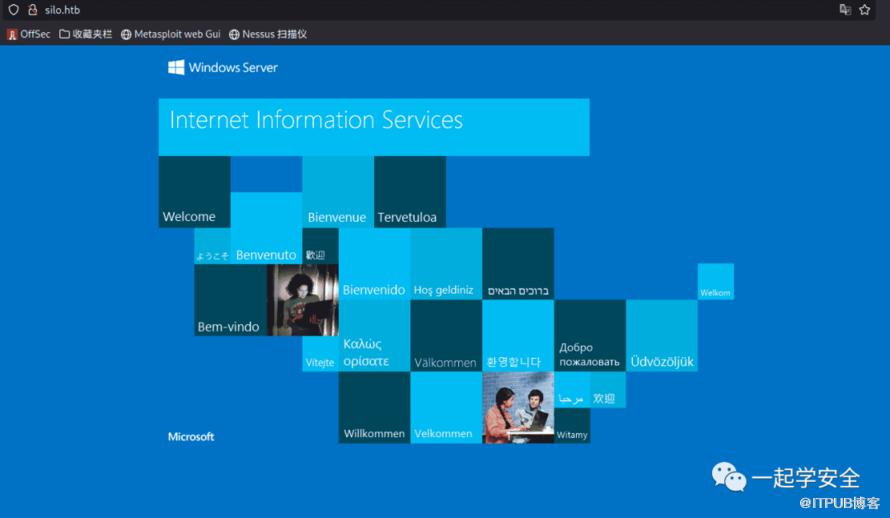Screen dimensions: 890x518
Task: Click the Microsoft logo text
Action: [191, 436]
